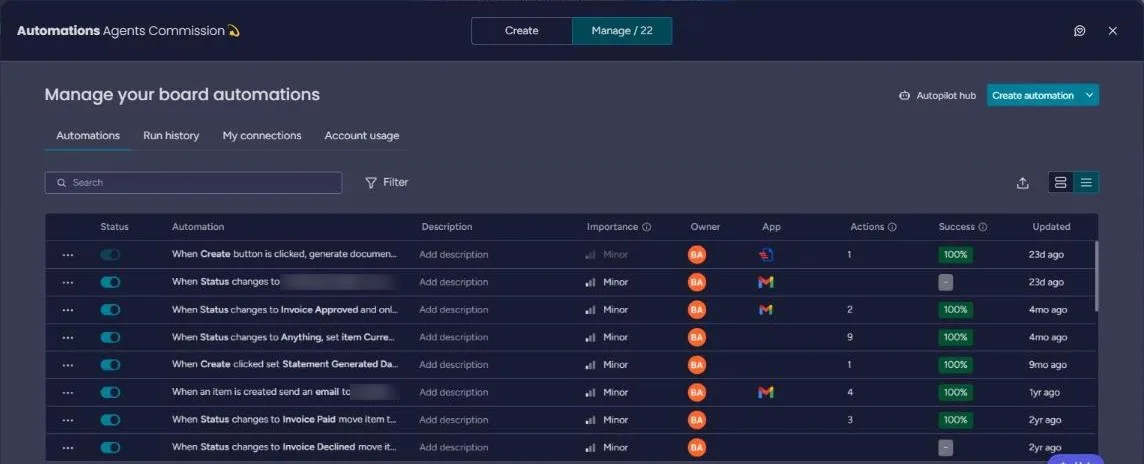Grab the table vertical scrollbar
Image resolution: width=1144 pixels, height=464 pixels.
coord(1096,277)
